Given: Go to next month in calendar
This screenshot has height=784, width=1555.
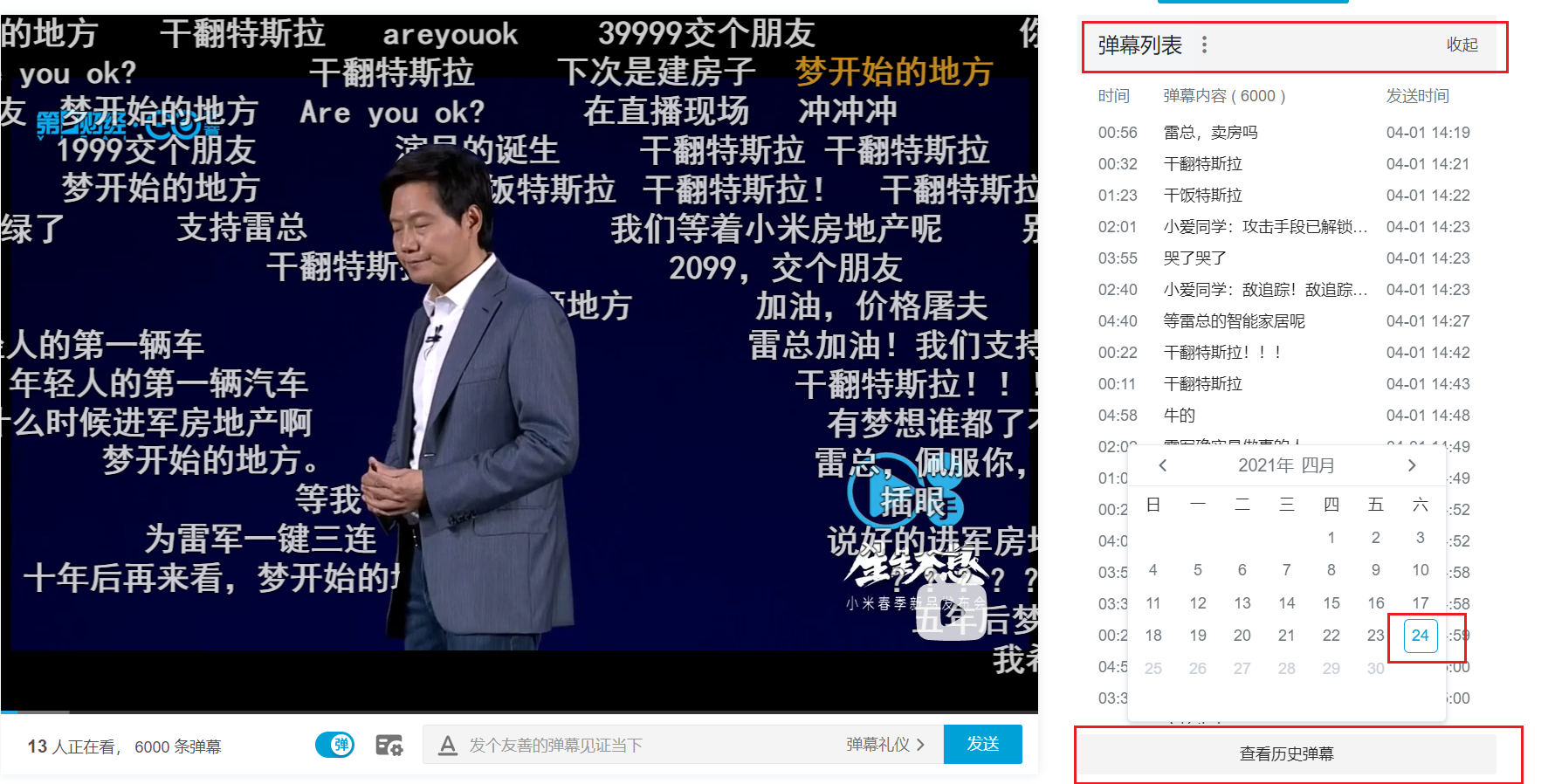Looking at the screenshot, I should pyautogui.click(x=1412, y=465).
